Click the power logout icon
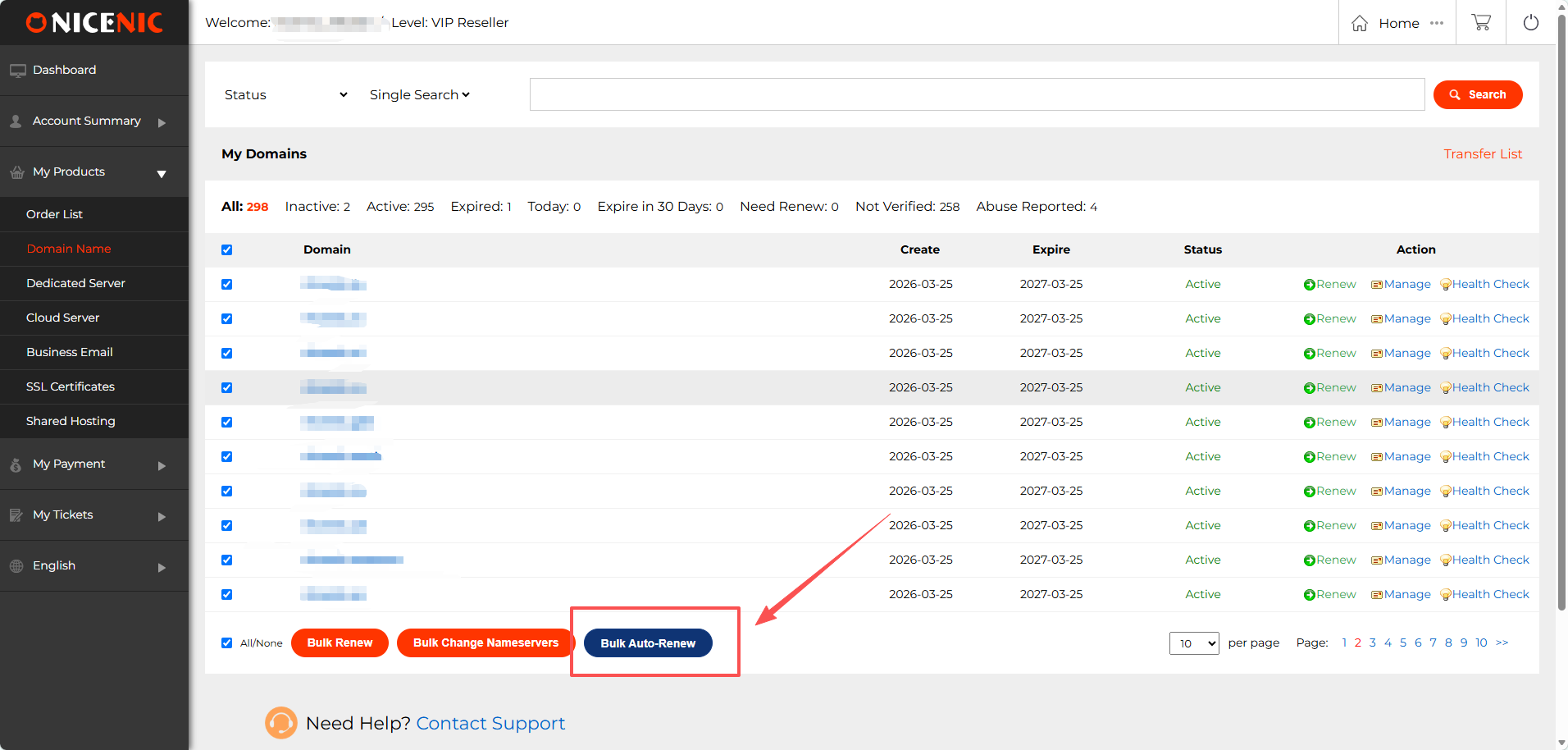 click(1531, 23)
